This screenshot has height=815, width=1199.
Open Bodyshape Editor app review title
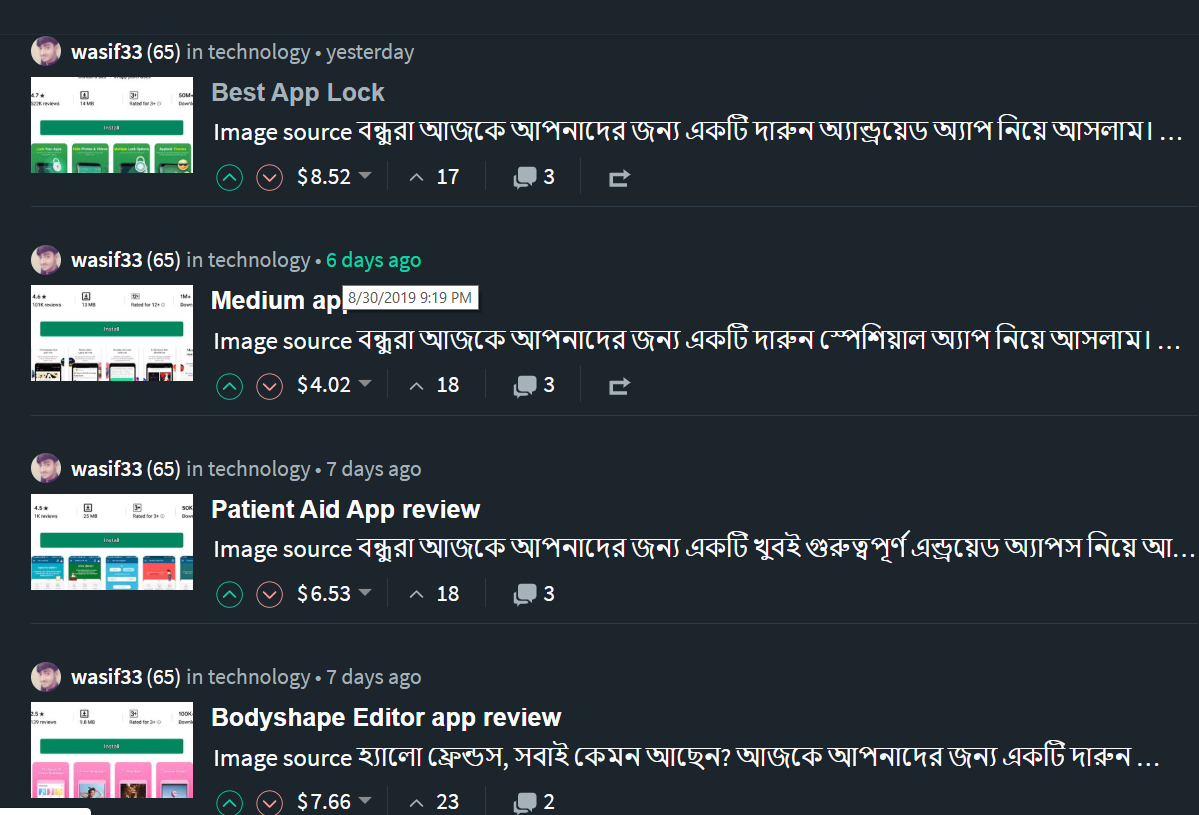point(386,718)
